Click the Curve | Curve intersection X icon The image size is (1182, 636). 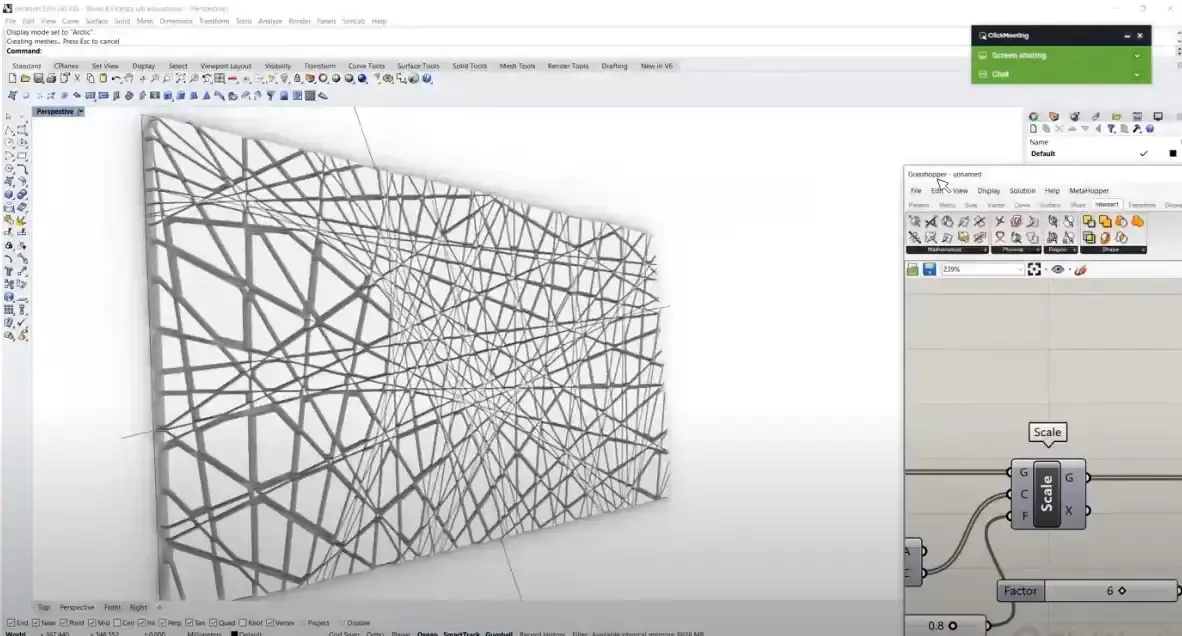click(x=1000, y=222)
